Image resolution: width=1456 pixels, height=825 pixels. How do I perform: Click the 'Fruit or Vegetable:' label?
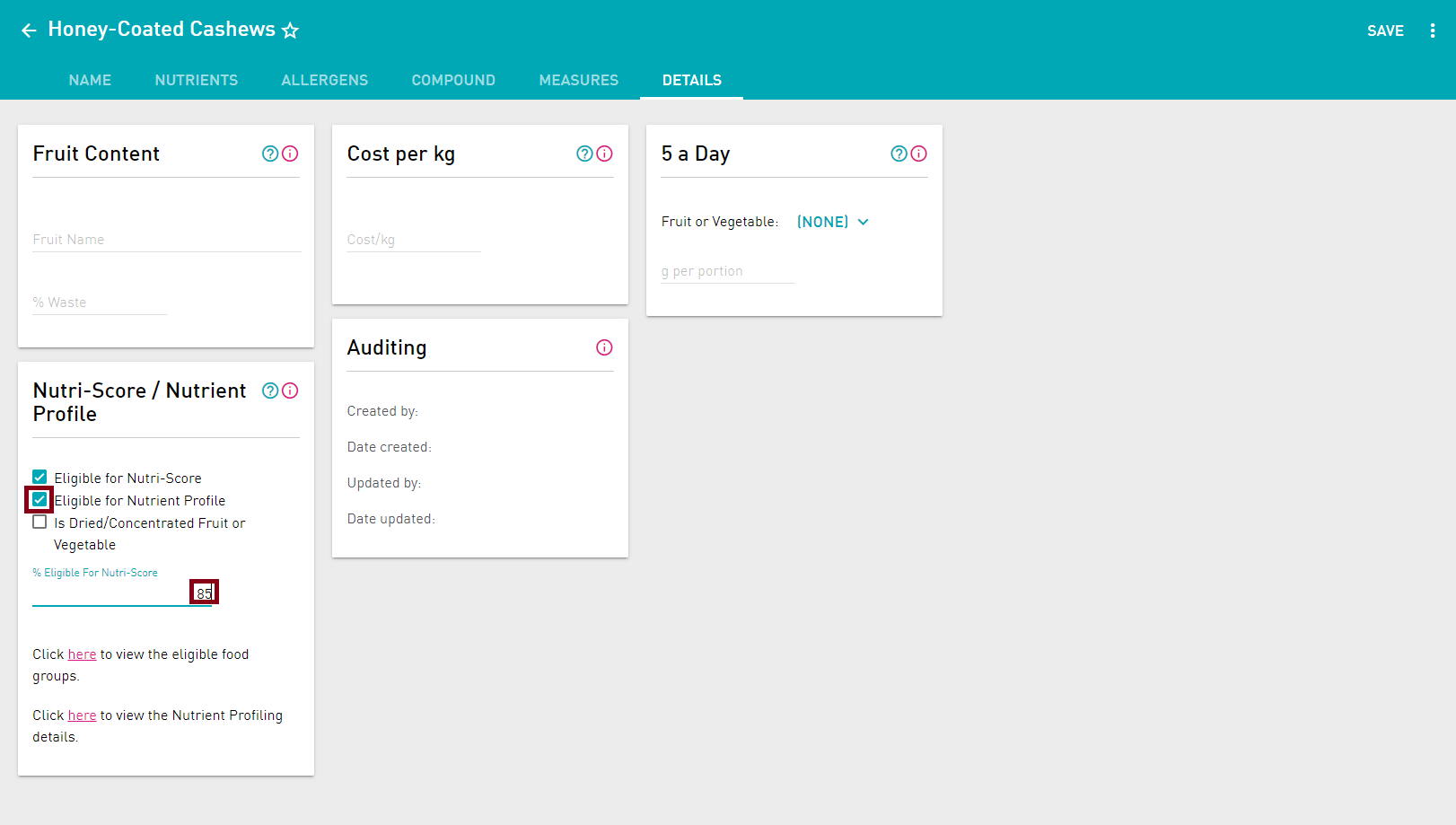coord(720,222)
